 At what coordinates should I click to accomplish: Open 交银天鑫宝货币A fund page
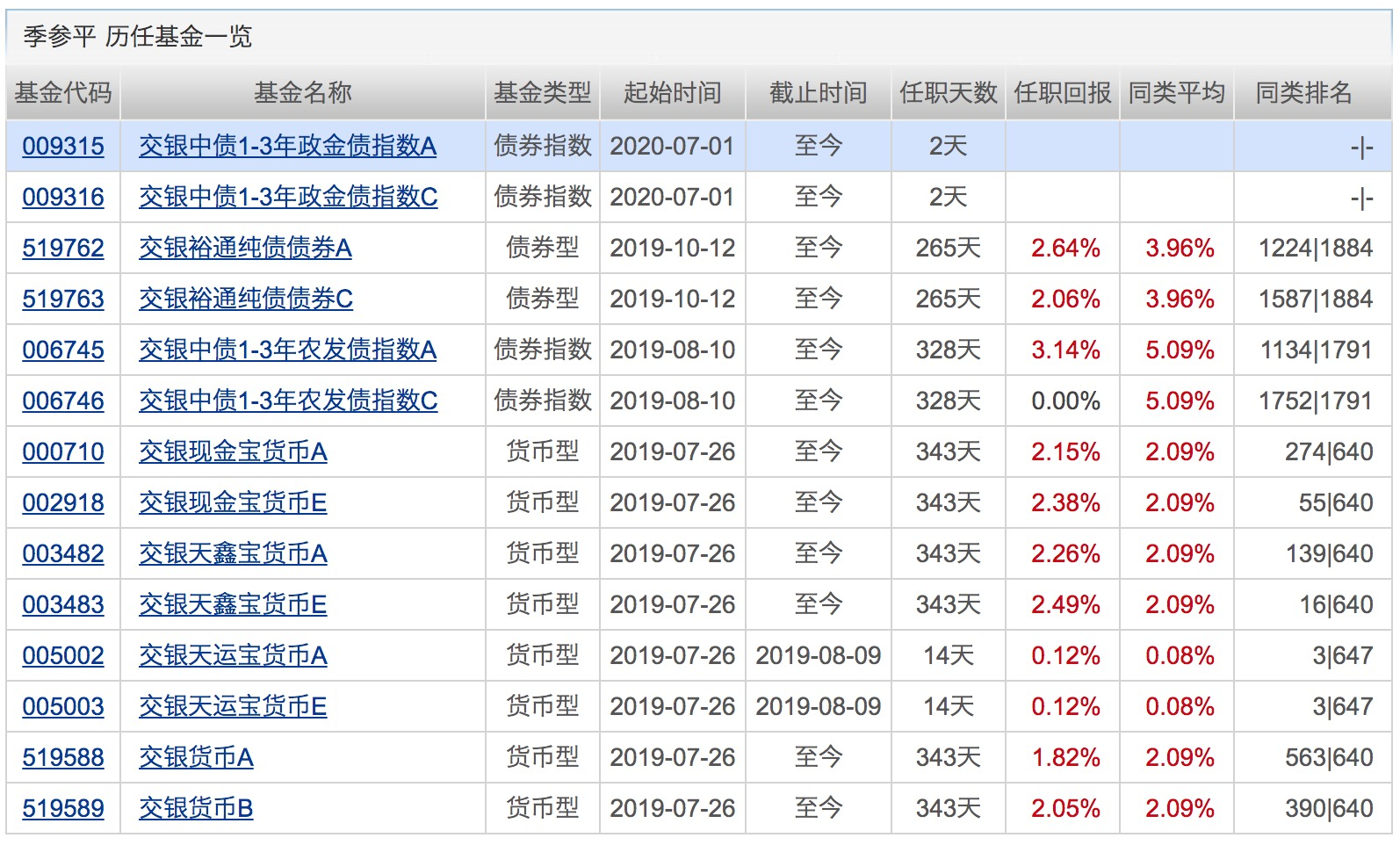[233, 553]
